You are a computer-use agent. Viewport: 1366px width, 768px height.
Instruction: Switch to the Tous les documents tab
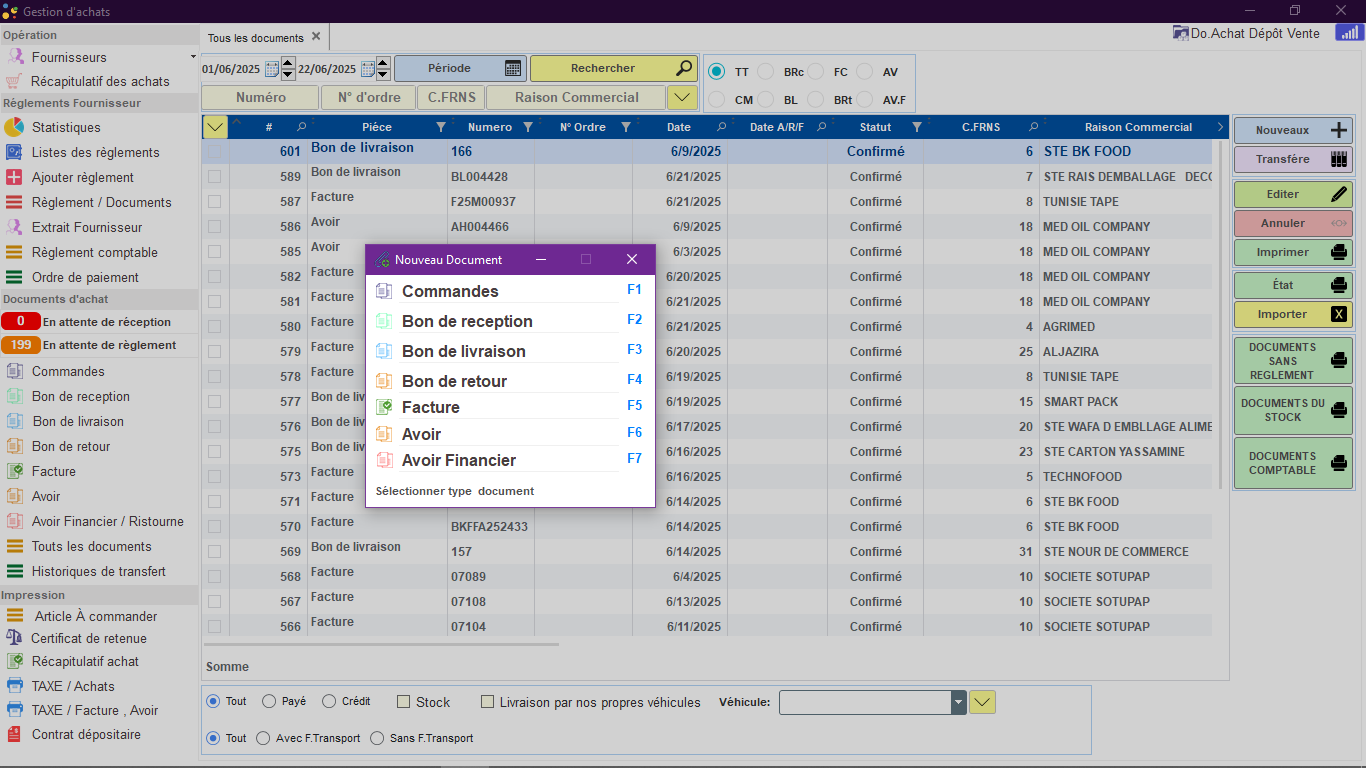pos(255,38)
